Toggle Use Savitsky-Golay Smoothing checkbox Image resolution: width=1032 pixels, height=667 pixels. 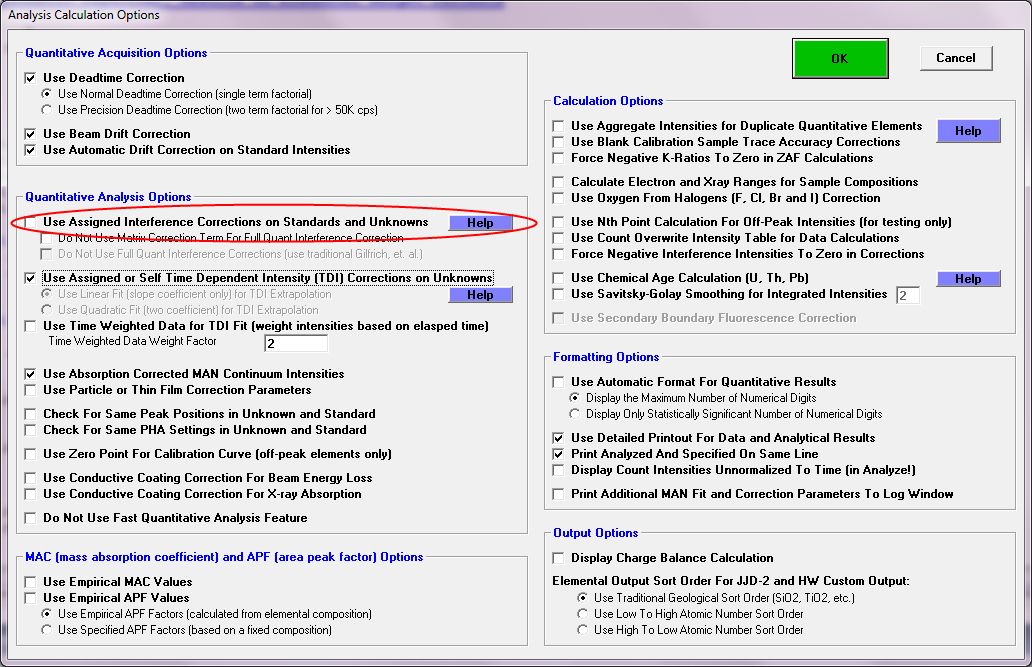pyautogui.click(x=558, y=294)
